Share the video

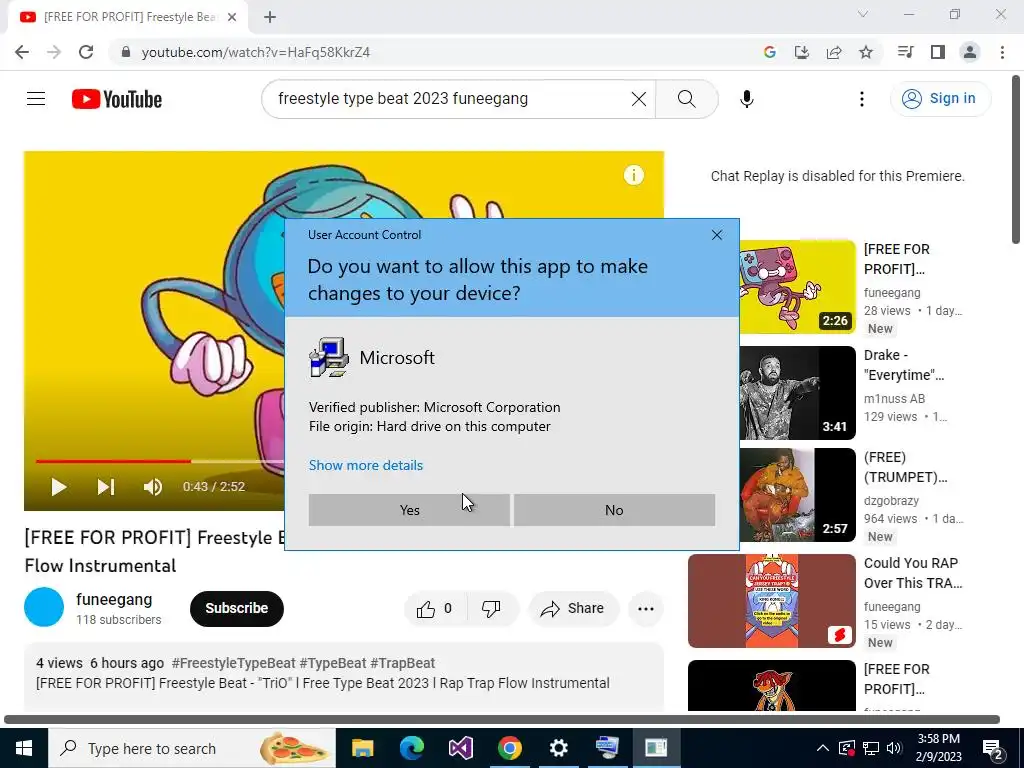573,609
